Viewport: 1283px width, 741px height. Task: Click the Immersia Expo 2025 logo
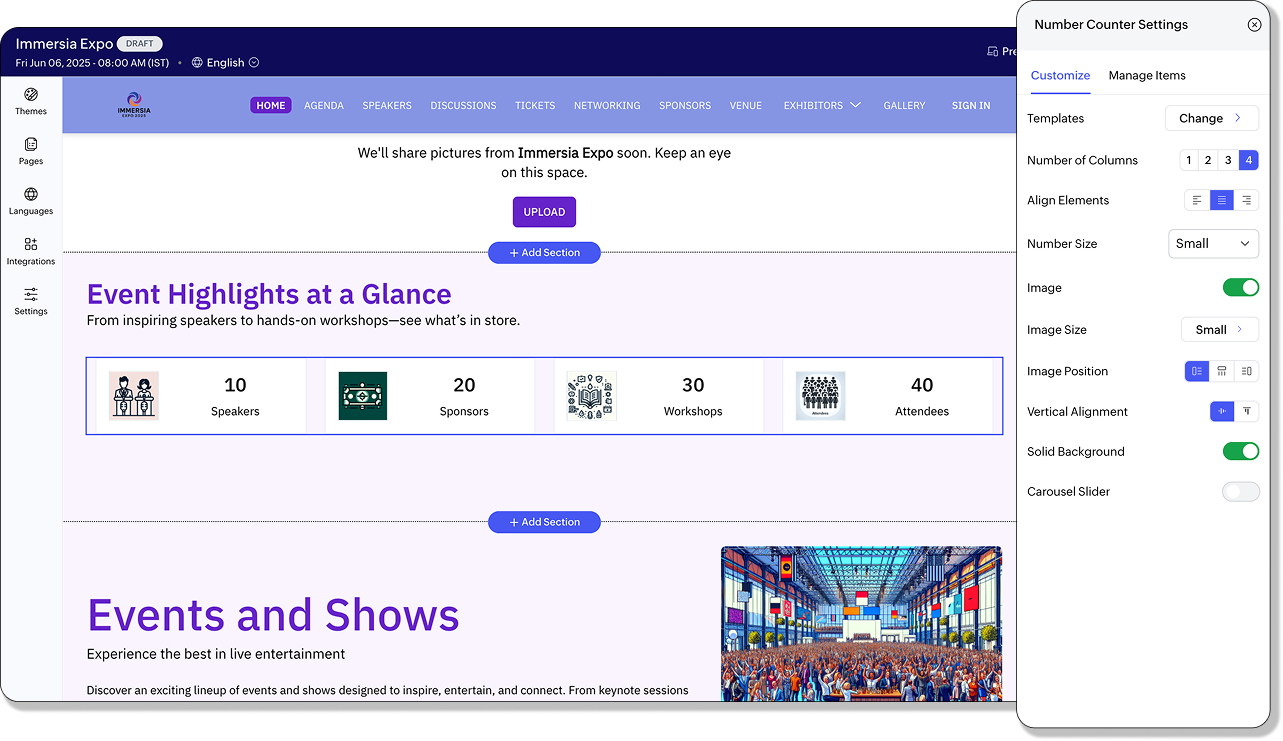pos(134,105)
